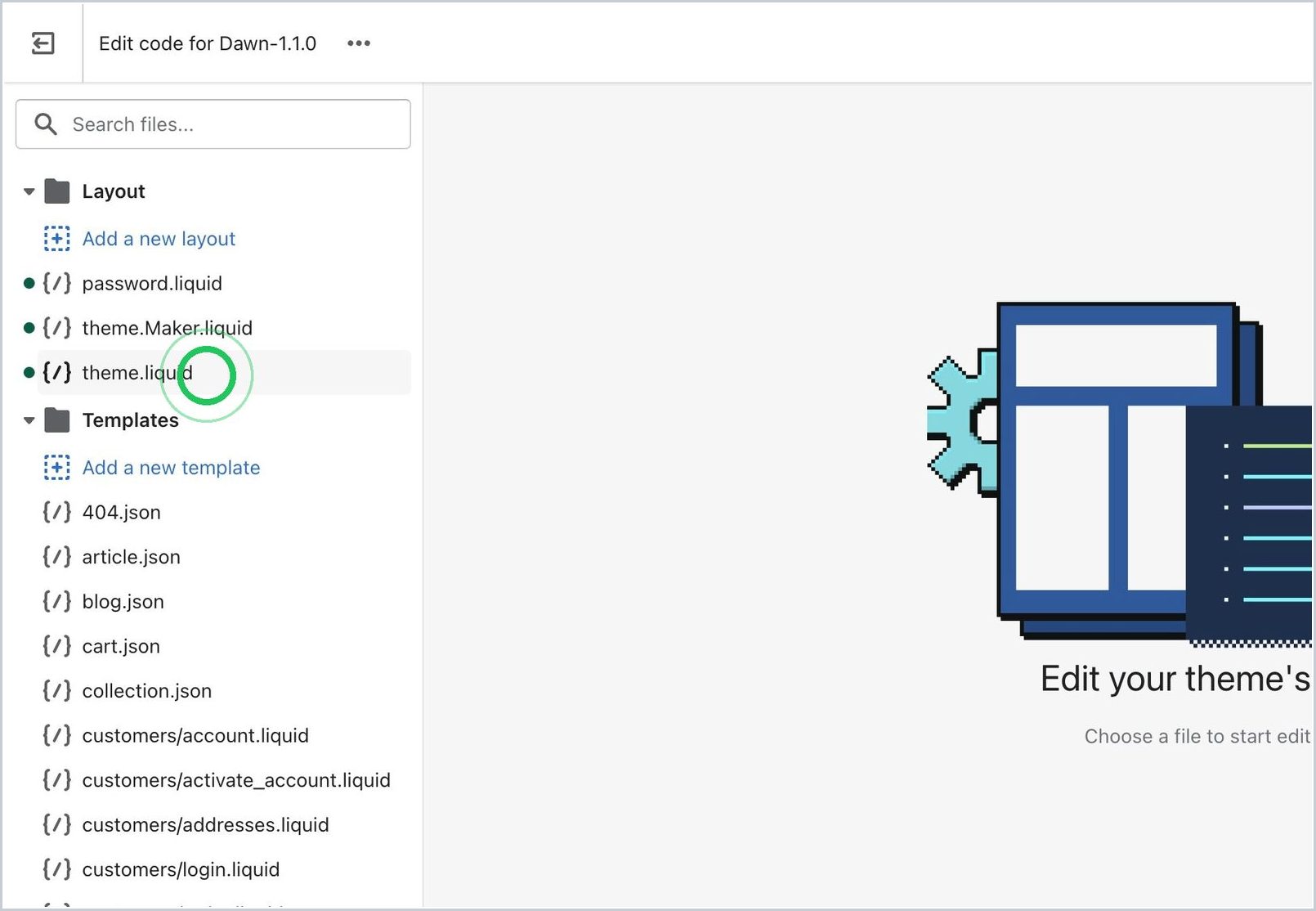Click the code icon beside blog.json
The image size is (1316, 911).
[57, 602]
